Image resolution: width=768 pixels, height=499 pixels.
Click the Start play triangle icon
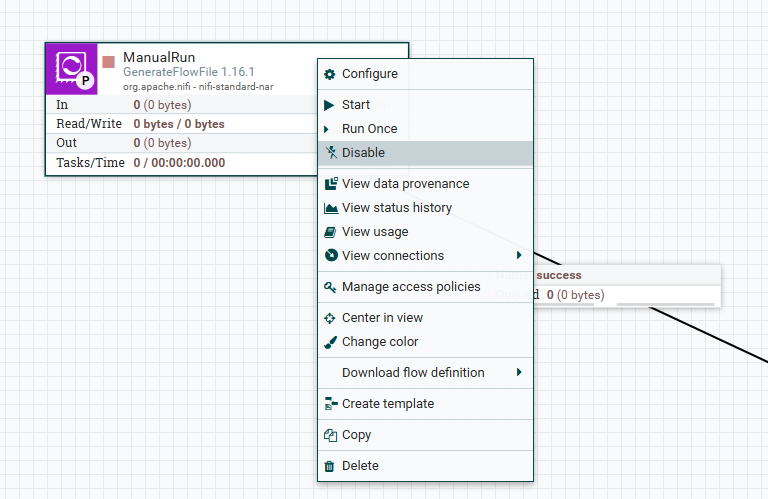click(x=329, y=105)
